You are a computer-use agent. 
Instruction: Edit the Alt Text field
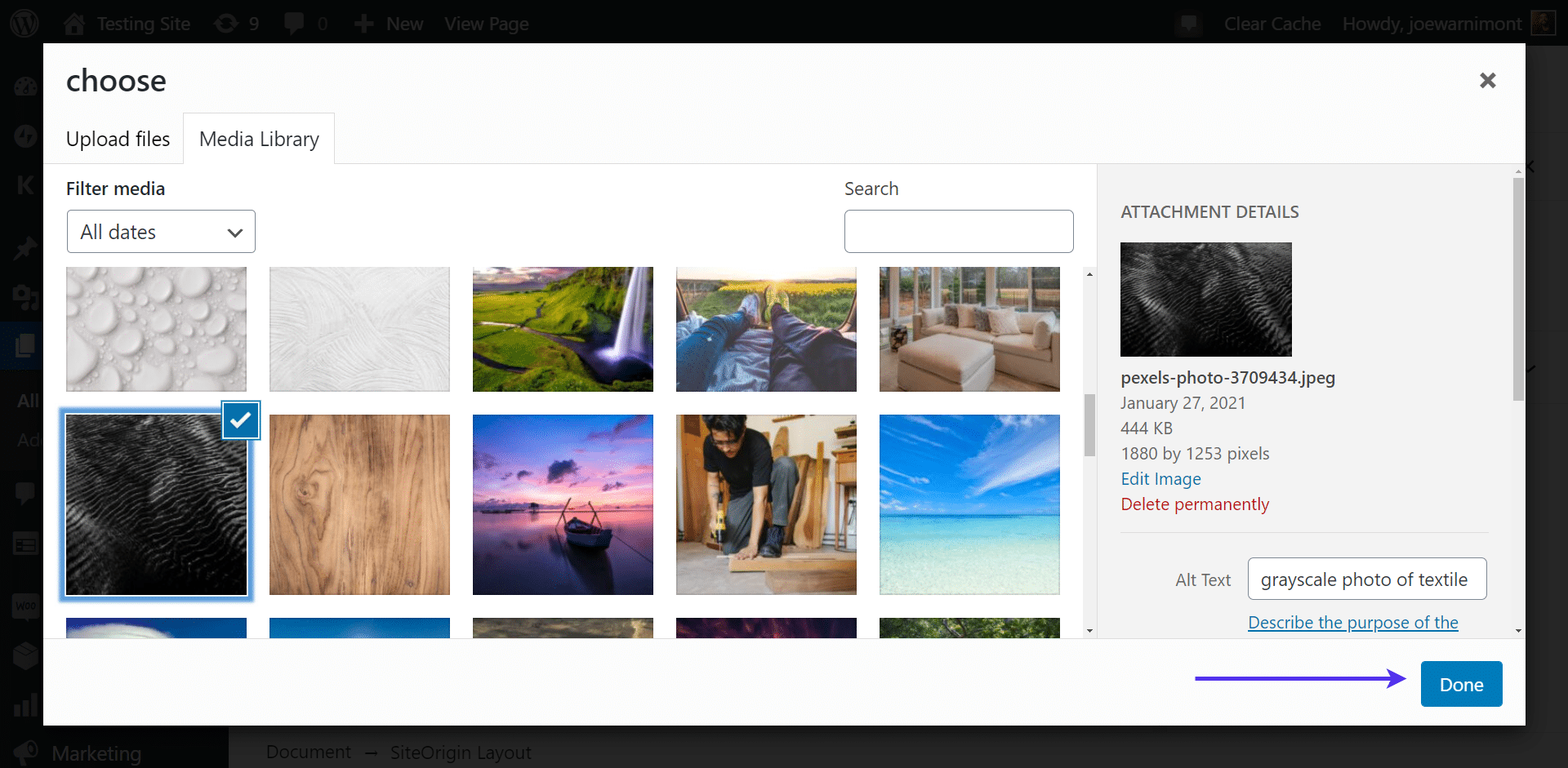tap(1366, 579)
